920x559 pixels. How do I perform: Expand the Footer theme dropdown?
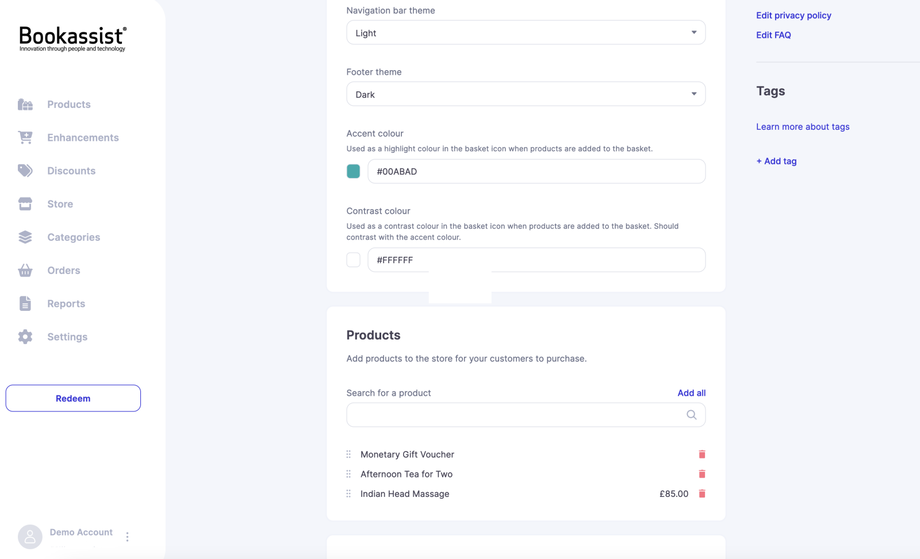[x=525, y=94]
